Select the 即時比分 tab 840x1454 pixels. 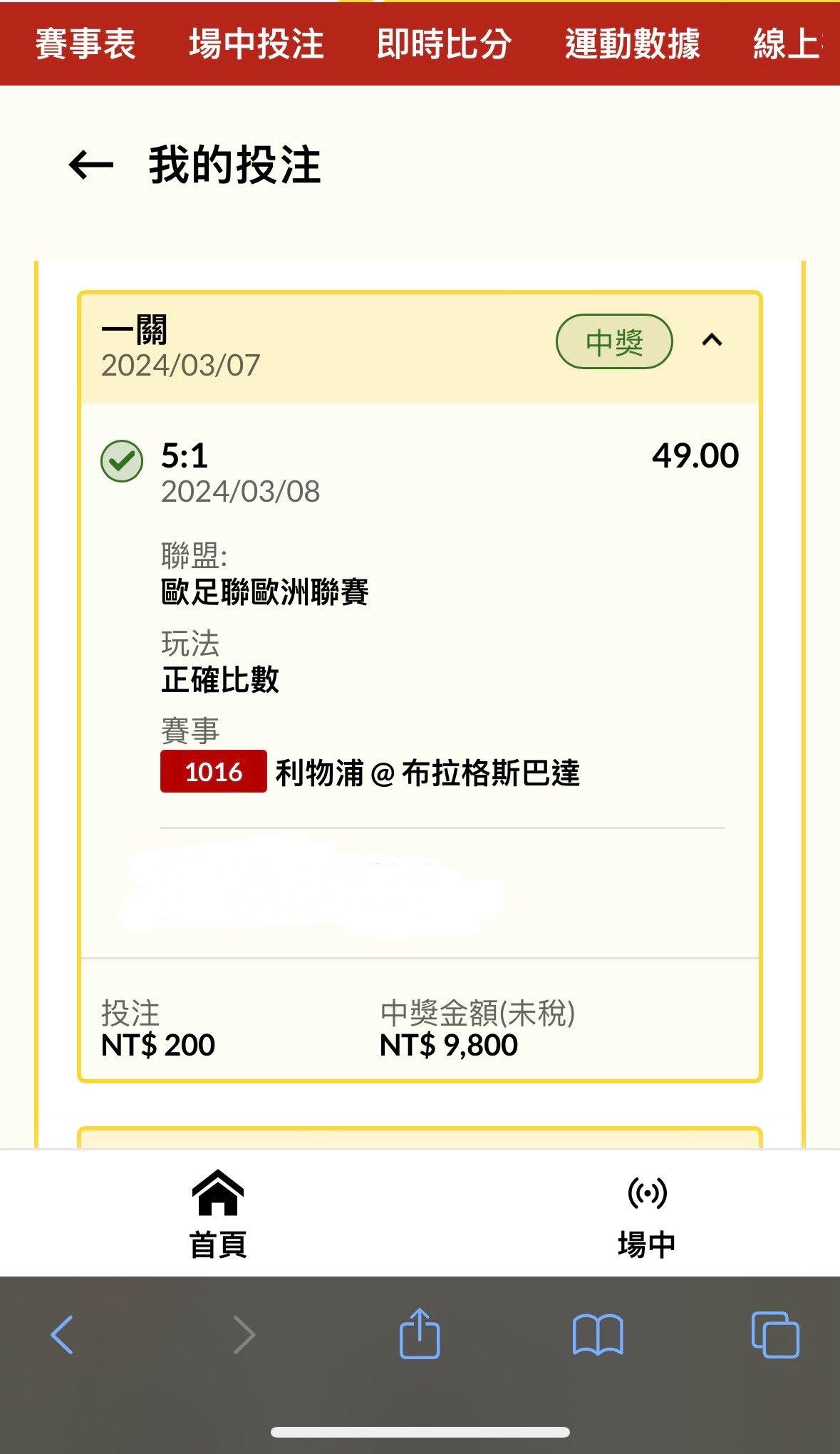click(444, 44)
